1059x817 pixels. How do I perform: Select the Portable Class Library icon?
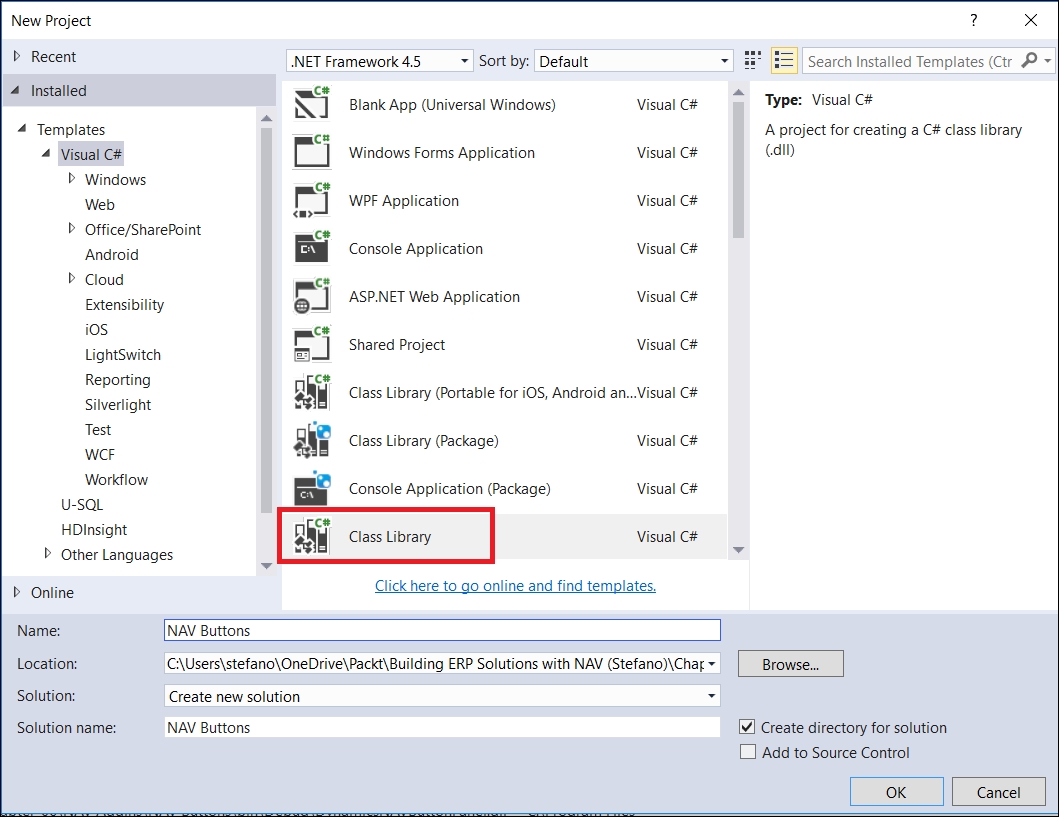312,392
